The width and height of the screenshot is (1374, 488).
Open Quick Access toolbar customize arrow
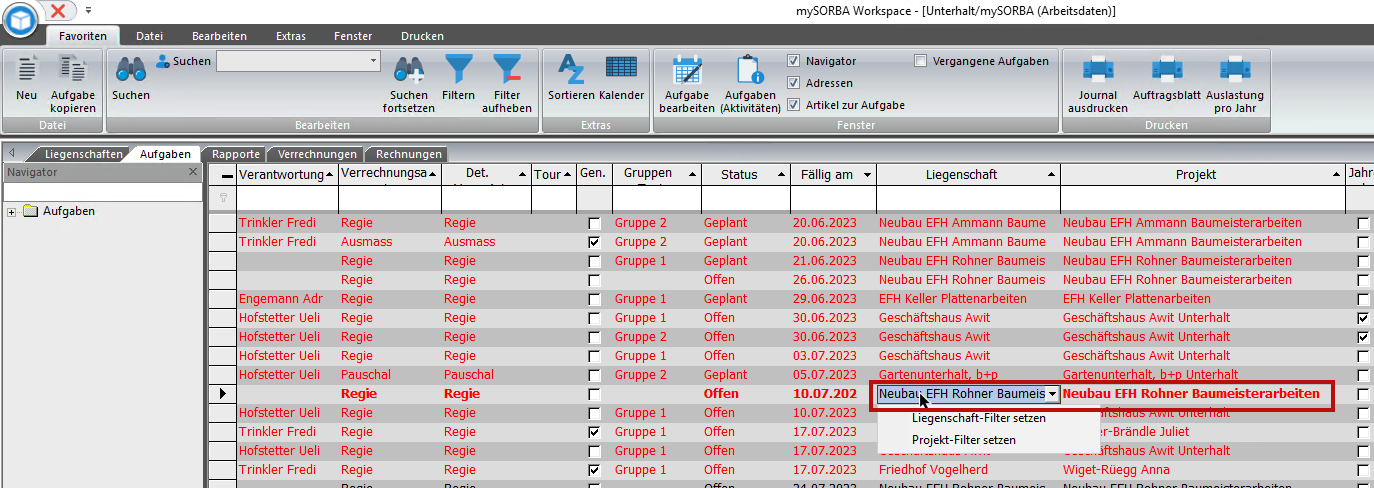click(x=88, y=10)
